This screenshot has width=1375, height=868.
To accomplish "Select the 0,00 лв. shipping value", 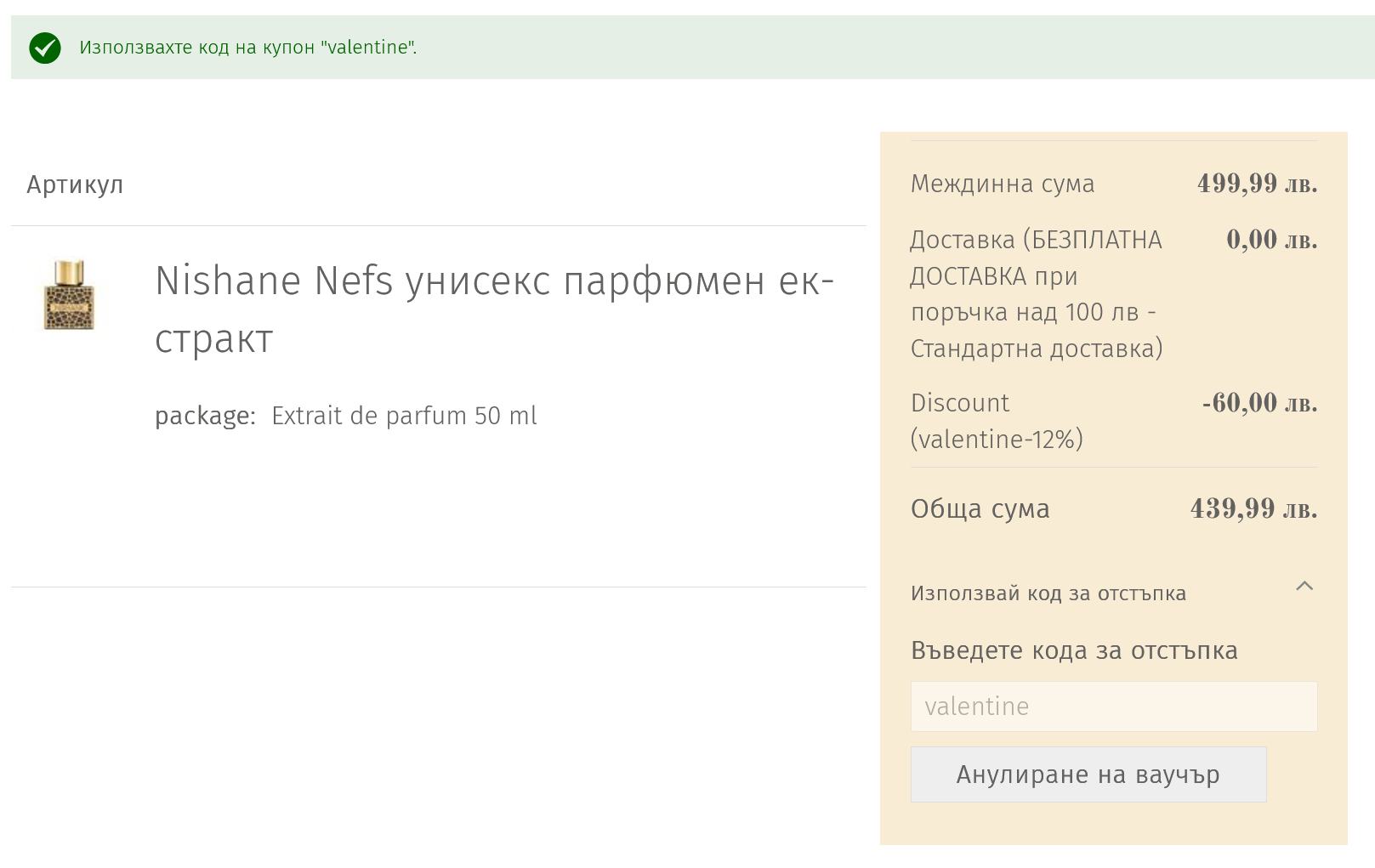I will coord(1271,240).
